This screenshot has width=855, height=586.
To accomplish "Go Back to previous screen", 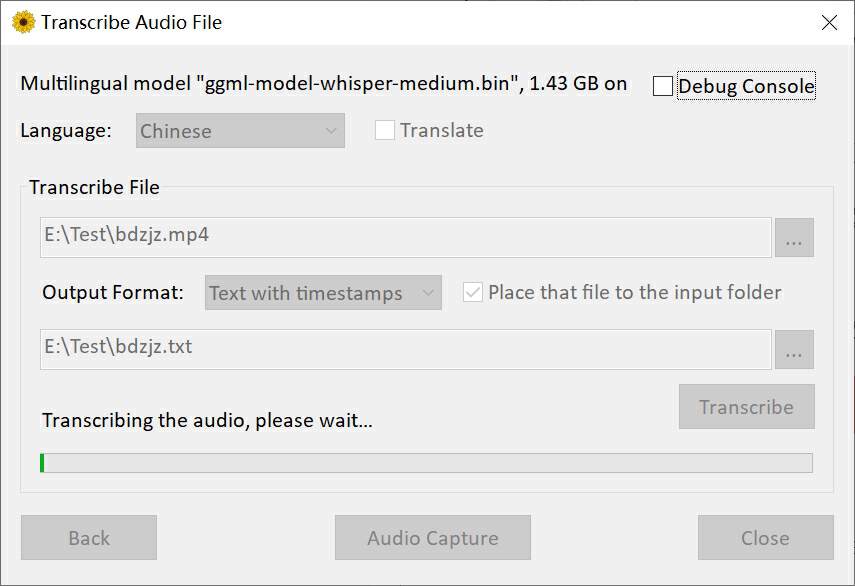I will coord(89,538).
